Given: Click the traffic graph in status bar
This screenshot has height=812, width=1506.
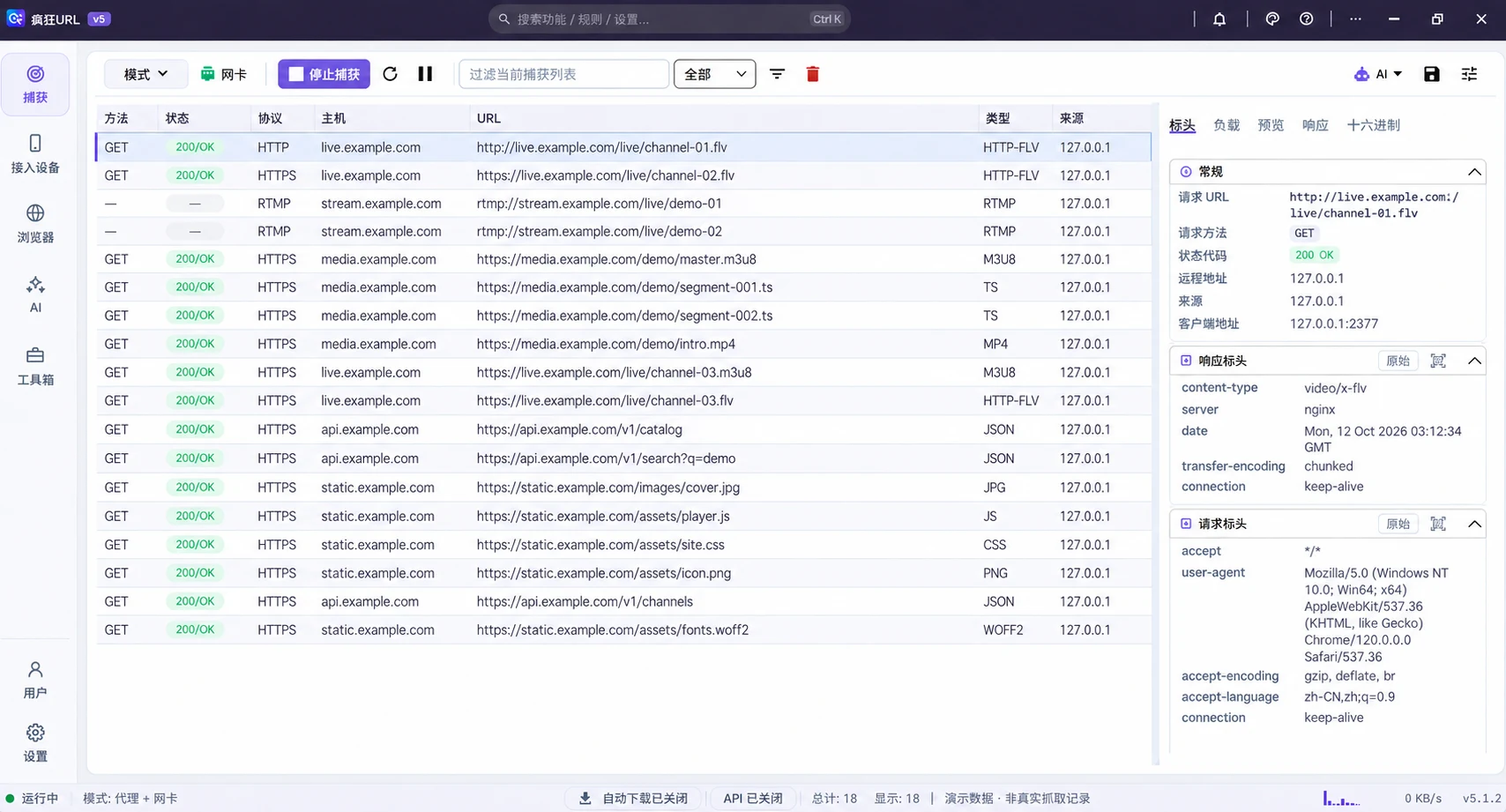Looking at the screenshot, I should coord(1340,798).
